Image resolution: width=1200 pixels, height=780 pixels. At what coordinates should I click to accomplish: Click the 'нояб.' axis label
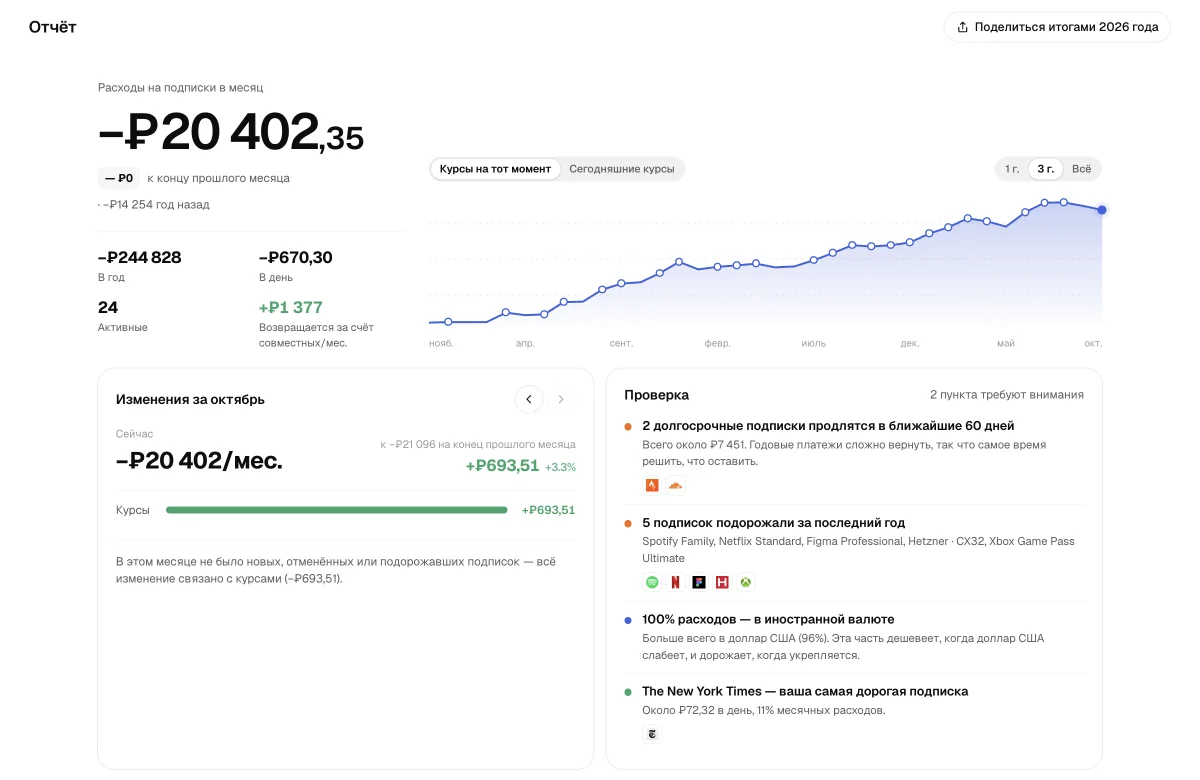pyautogui.click(x=441, y=343)
